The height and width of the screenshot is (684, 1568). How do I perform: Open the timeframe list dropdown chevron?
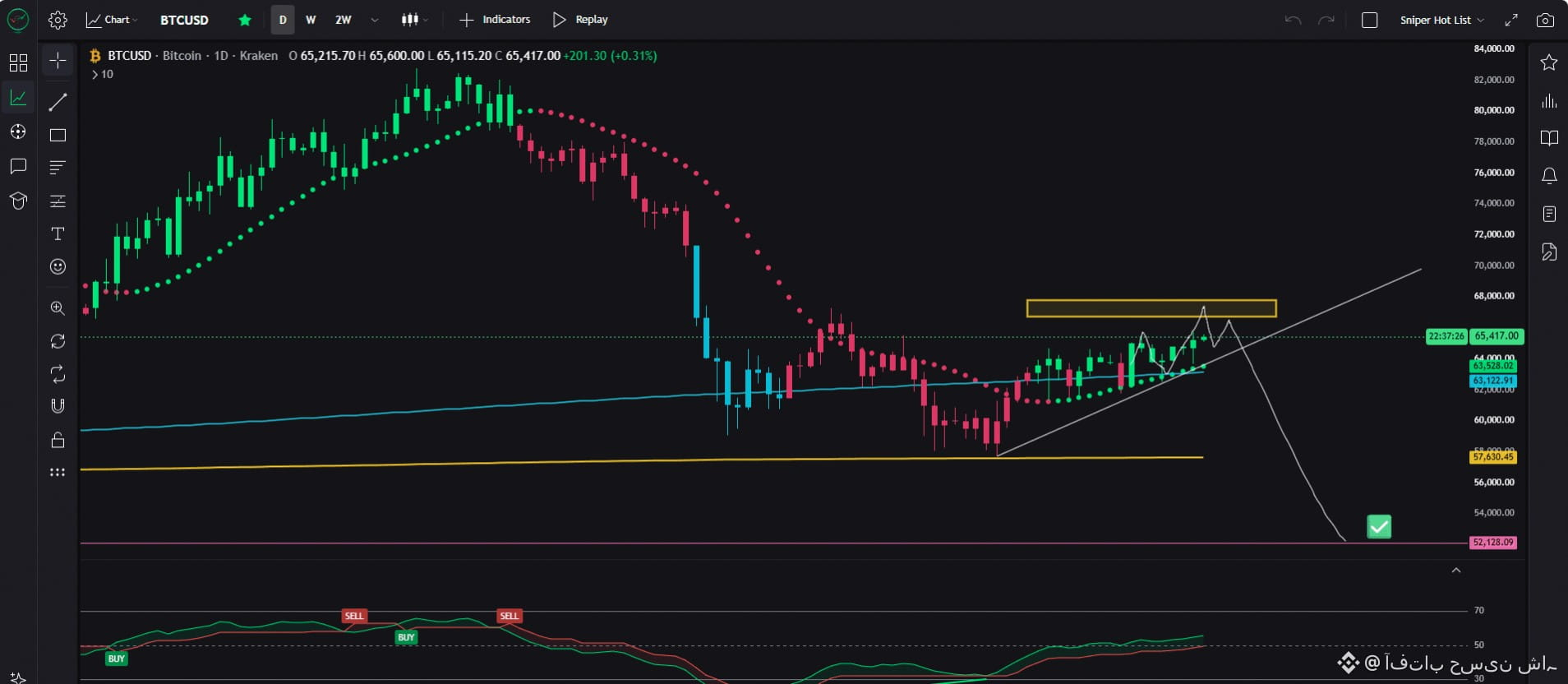click(375, 20)
